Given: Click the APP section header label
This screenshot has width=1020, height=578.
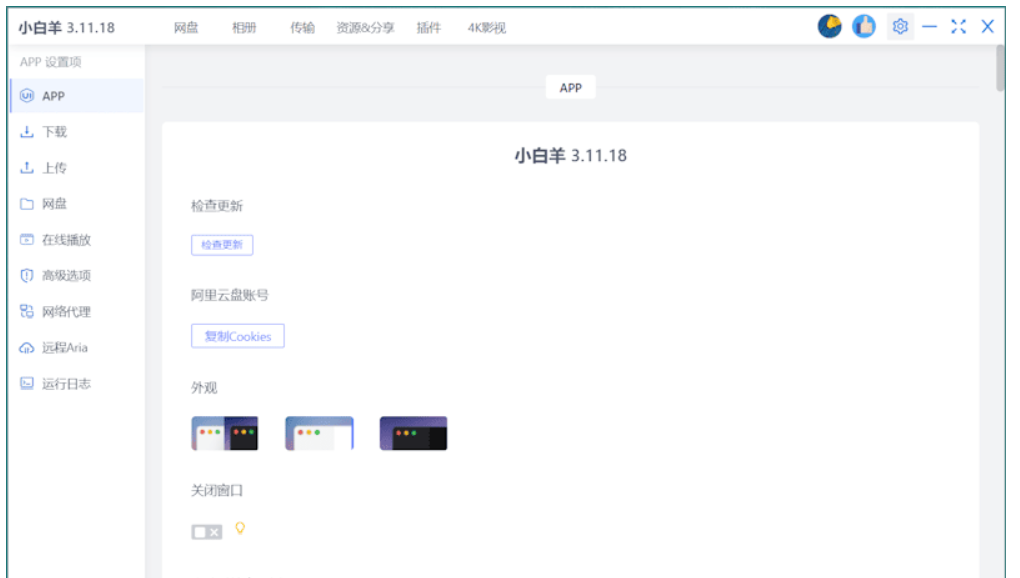Looking at the screenshot, I should pos(570,88).
